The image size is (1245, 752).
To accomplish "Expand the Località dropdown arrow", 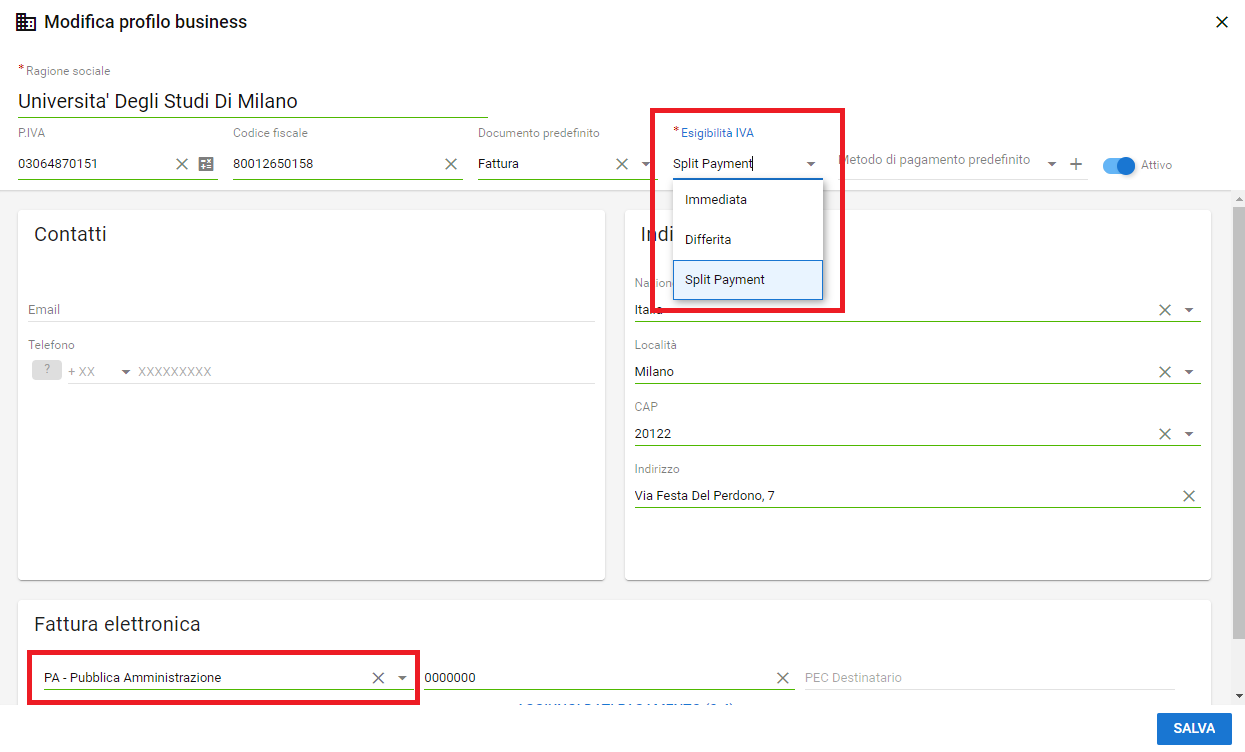I will click(1189, 372).
